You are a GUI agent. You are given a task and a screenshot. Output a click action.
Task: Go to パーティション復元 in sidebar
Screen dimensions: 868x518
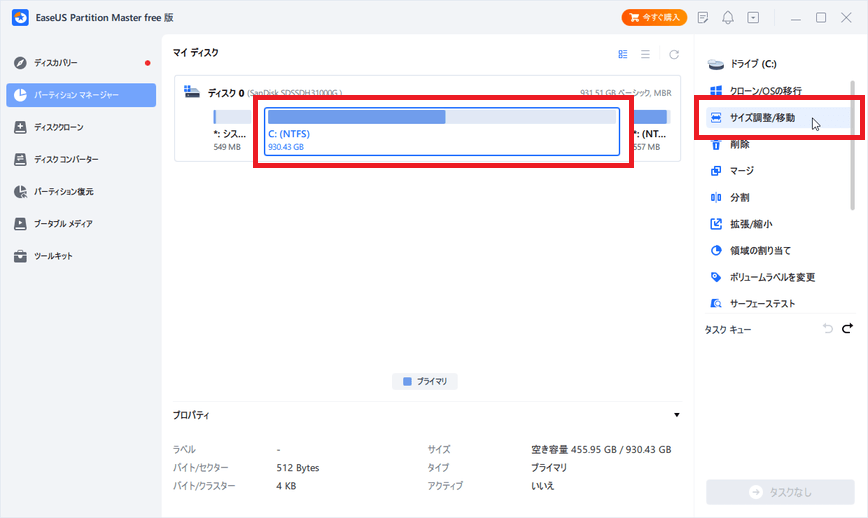coord(64,191)
